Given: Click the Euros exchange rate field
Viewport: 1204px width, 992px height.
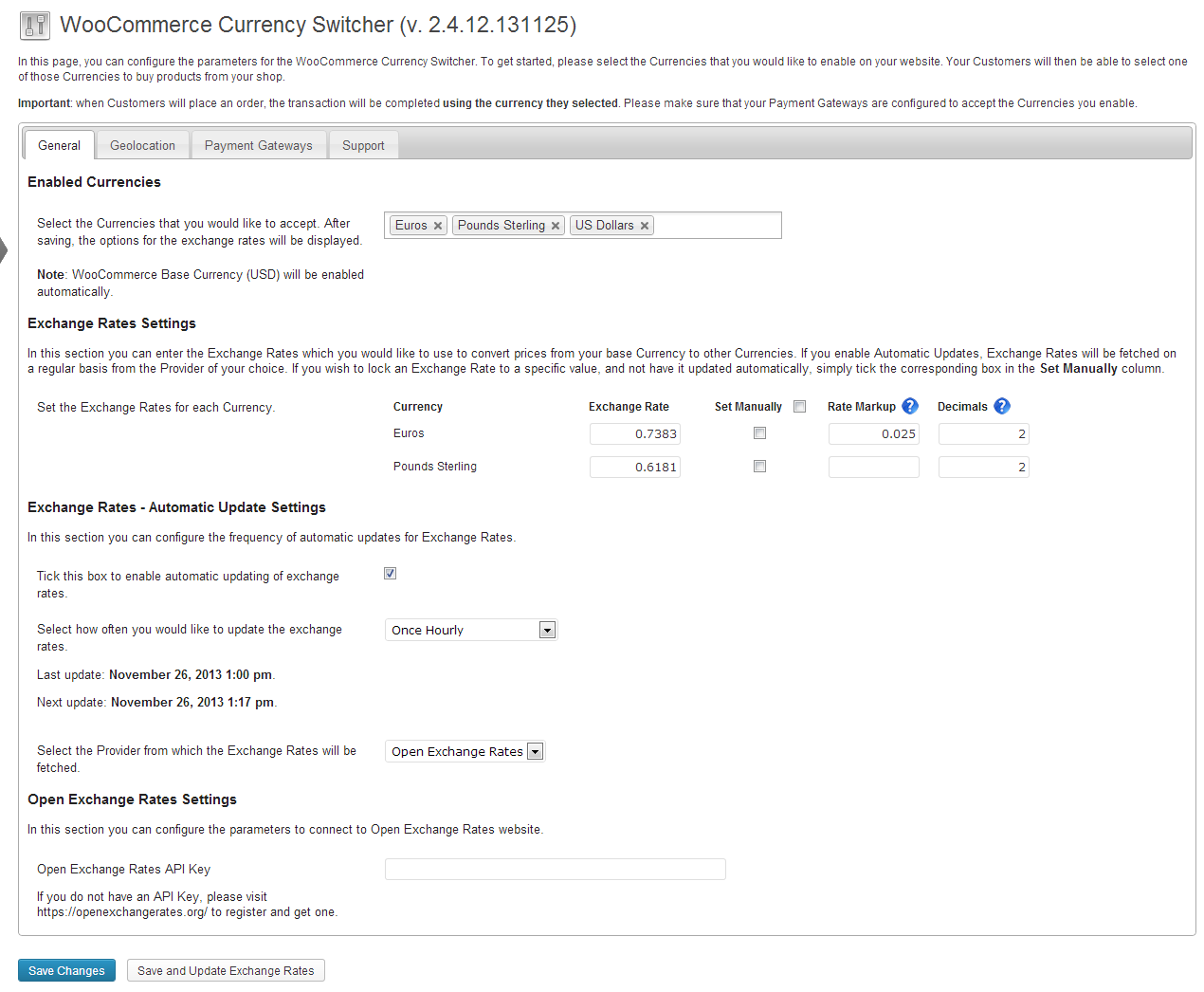Looking at the screenshot, I should [635, 434].
